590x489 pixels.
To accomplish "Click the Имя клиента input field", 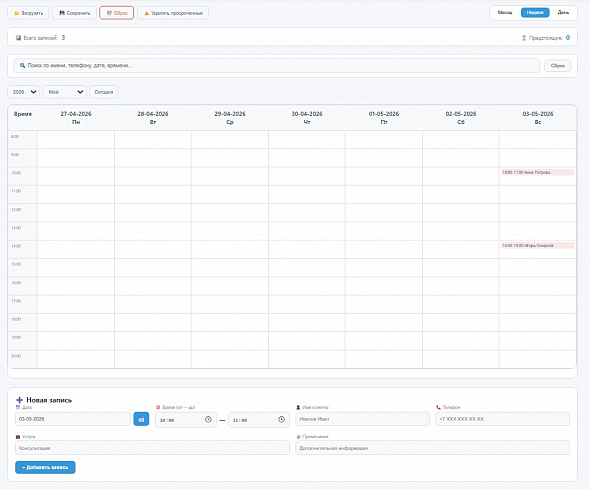I will (x=362, y=419).
